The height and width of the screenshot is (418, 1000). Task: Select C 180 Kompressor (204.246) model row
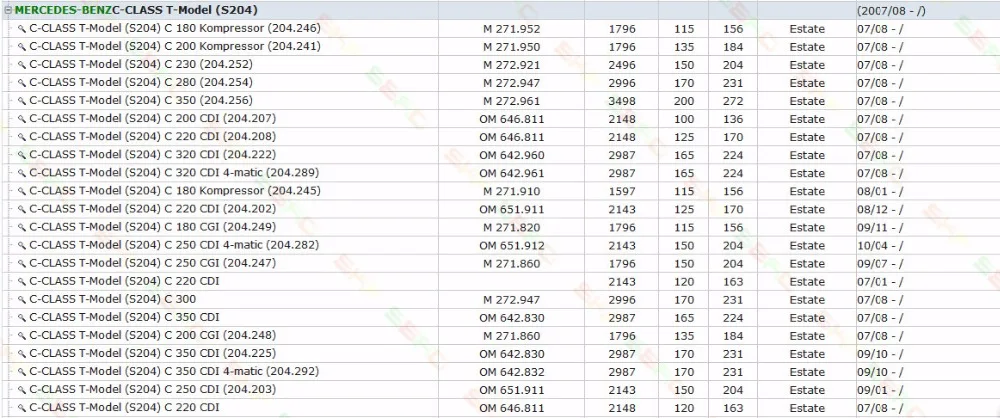500,29
